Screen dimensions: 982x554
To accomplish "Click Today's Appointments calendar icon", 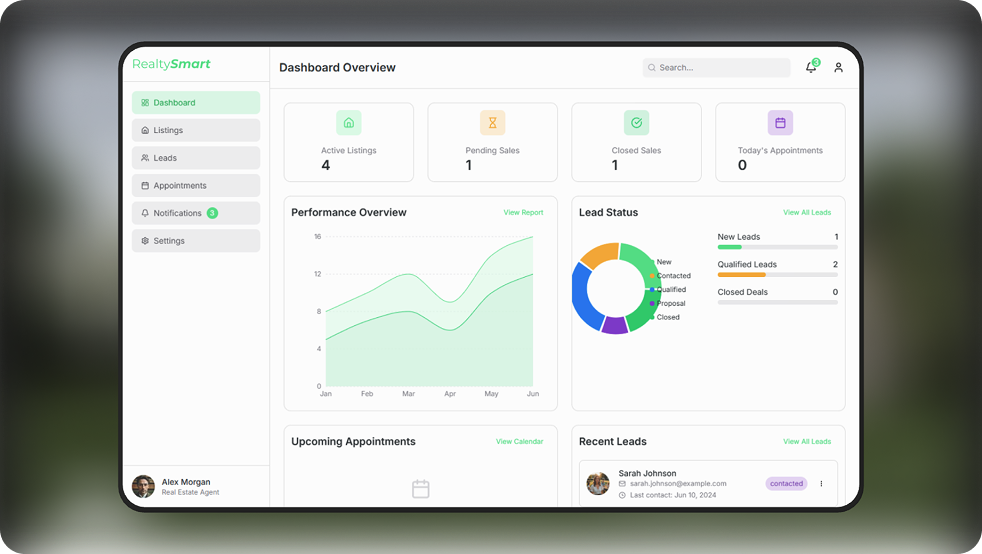I will [780, 123].
